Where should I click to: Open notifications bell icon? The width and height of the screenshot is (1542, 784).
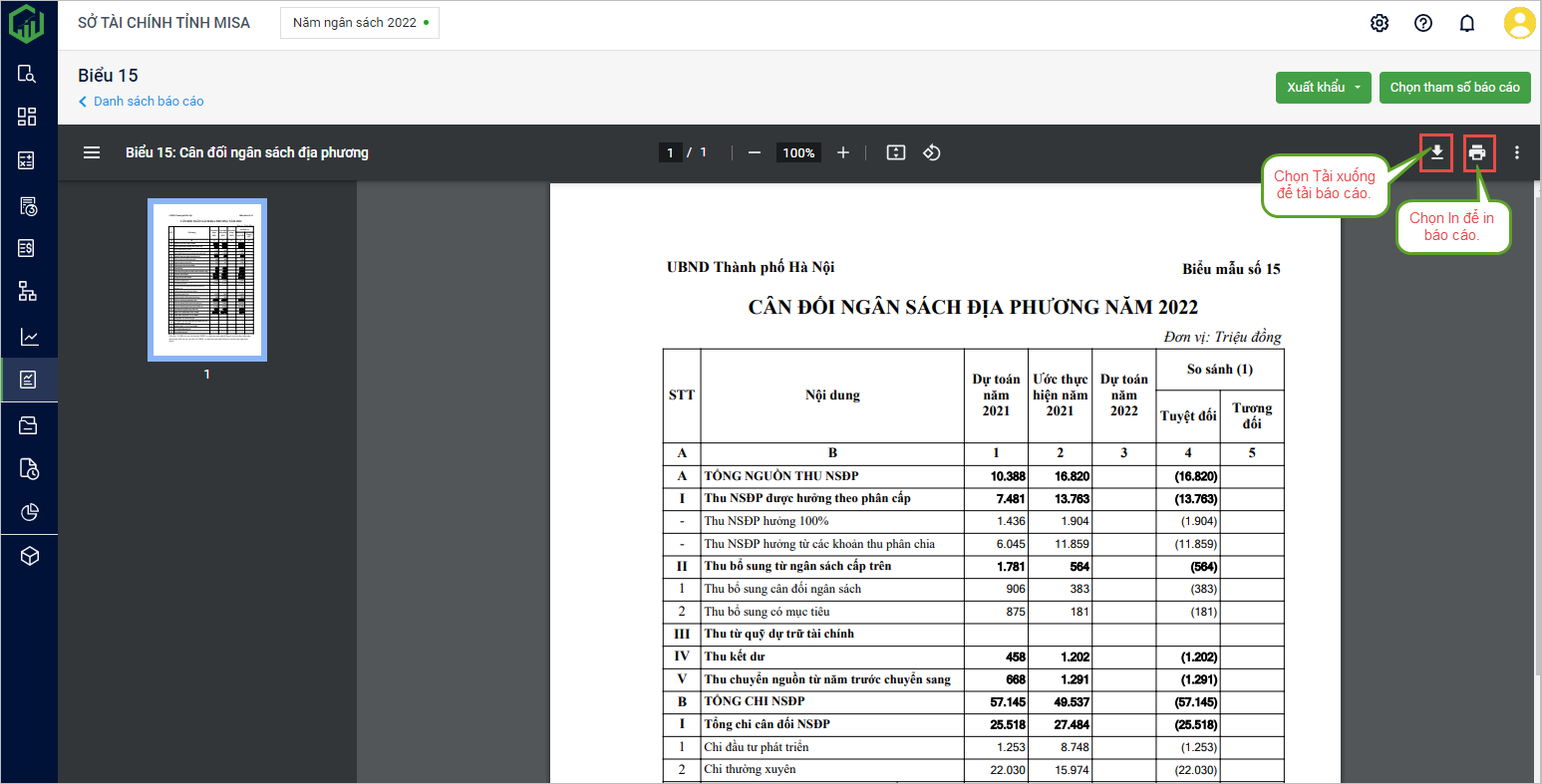pos(1467,23)
